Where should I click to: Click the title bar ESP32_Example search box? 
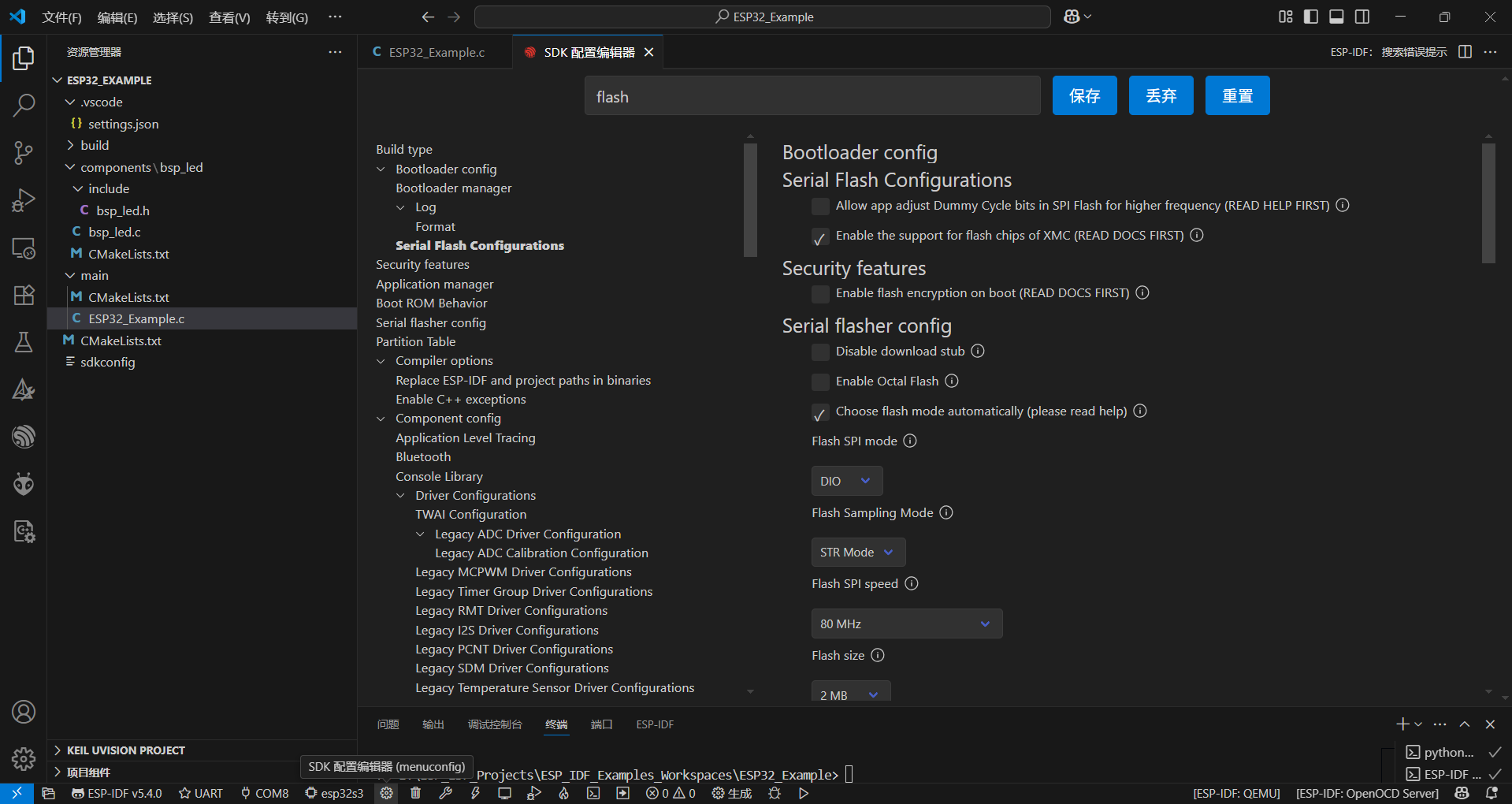(x=763, y=17)
